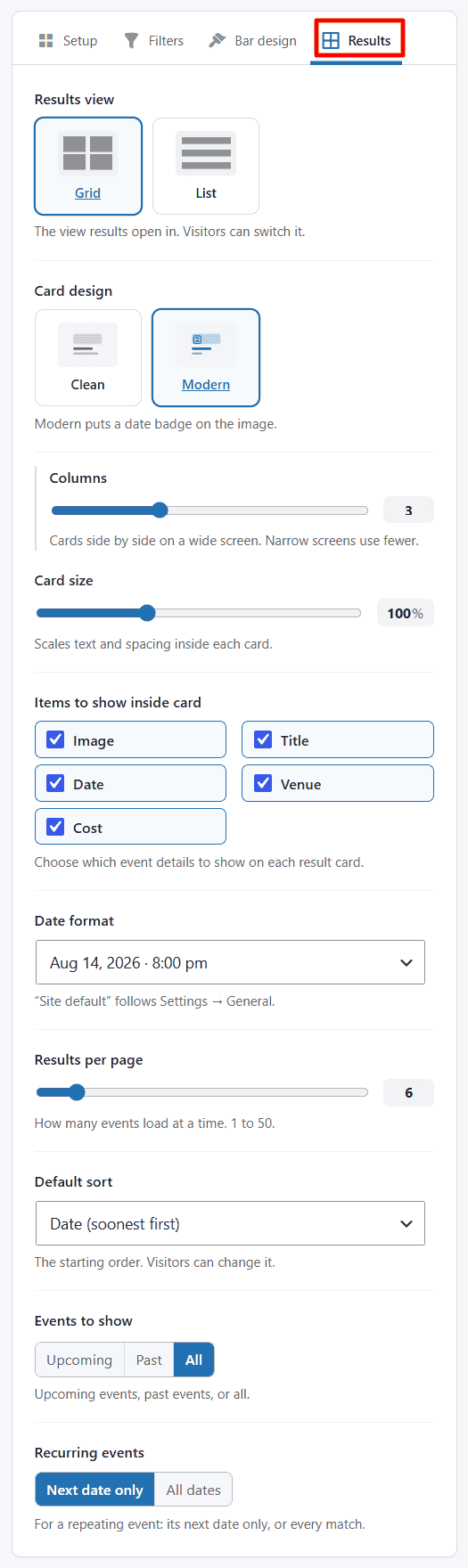This screenshot has height=1568, width=468.
Task: Open the Date format dropdown
Action: coord(230,962)
